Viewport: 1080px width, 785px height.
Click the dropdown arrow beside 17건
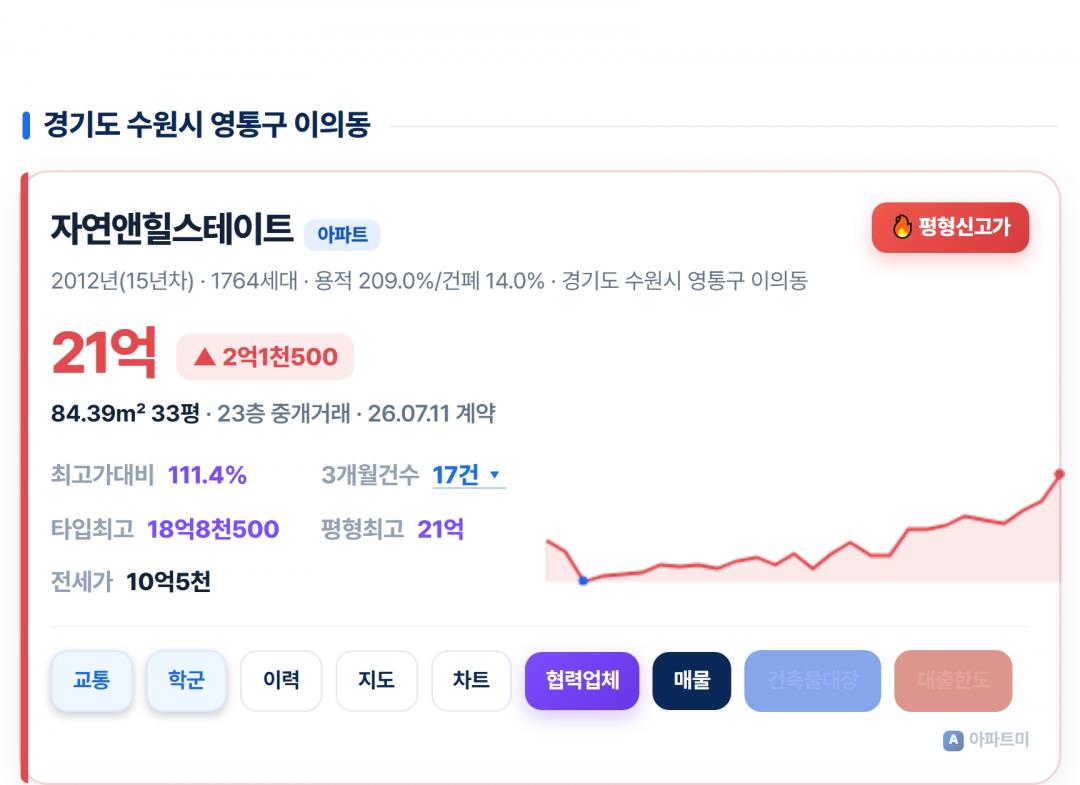tap(494, 474)
